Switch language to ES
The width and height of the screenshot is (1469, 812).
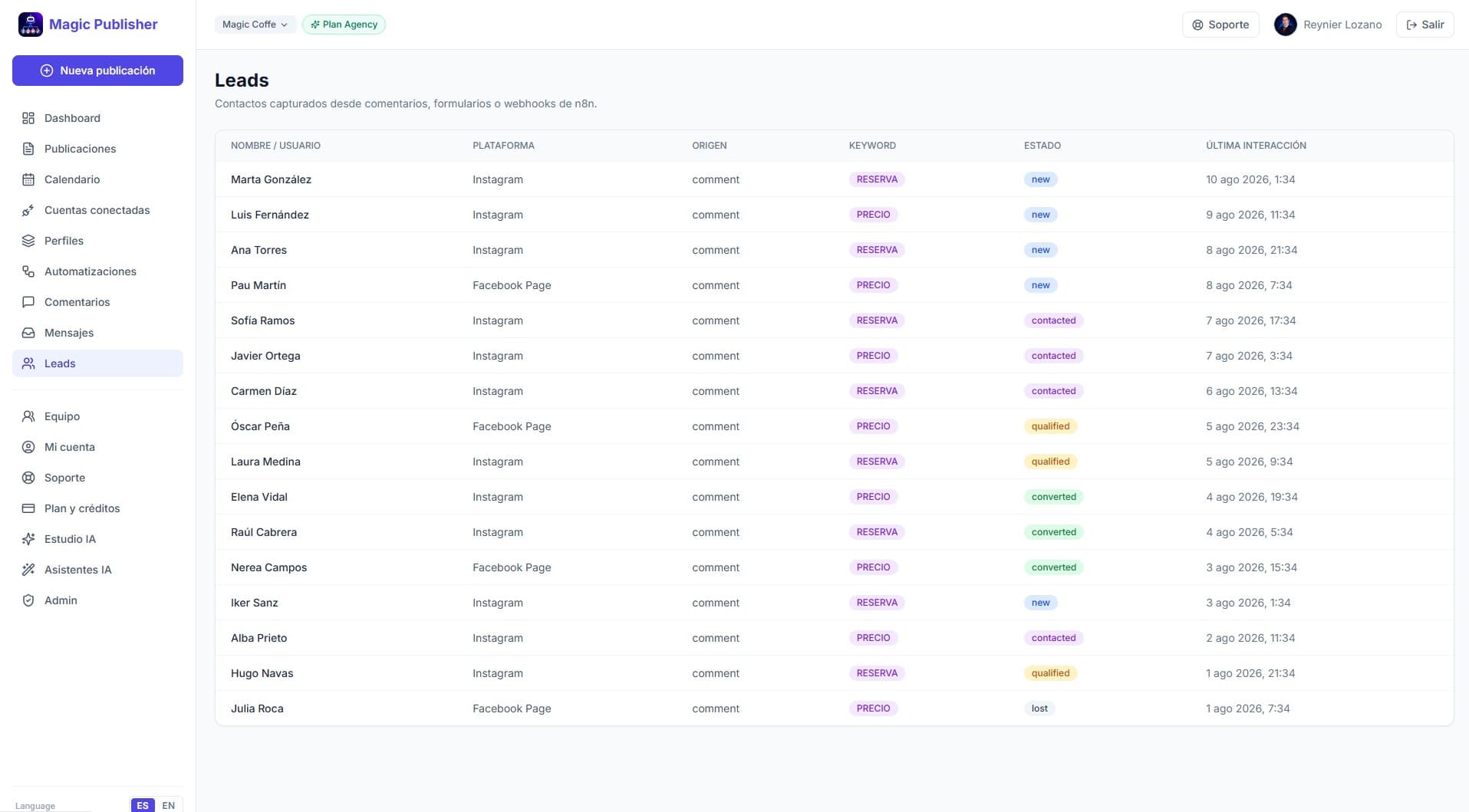tap(143, 805)
